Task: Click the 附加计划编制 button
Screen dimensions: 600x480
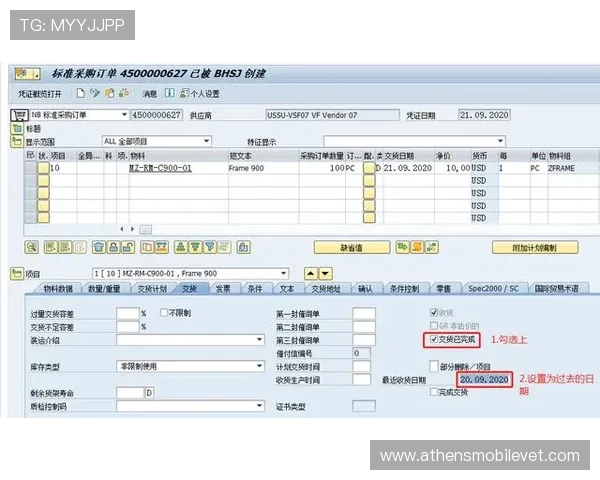Action: coord(547,247)
